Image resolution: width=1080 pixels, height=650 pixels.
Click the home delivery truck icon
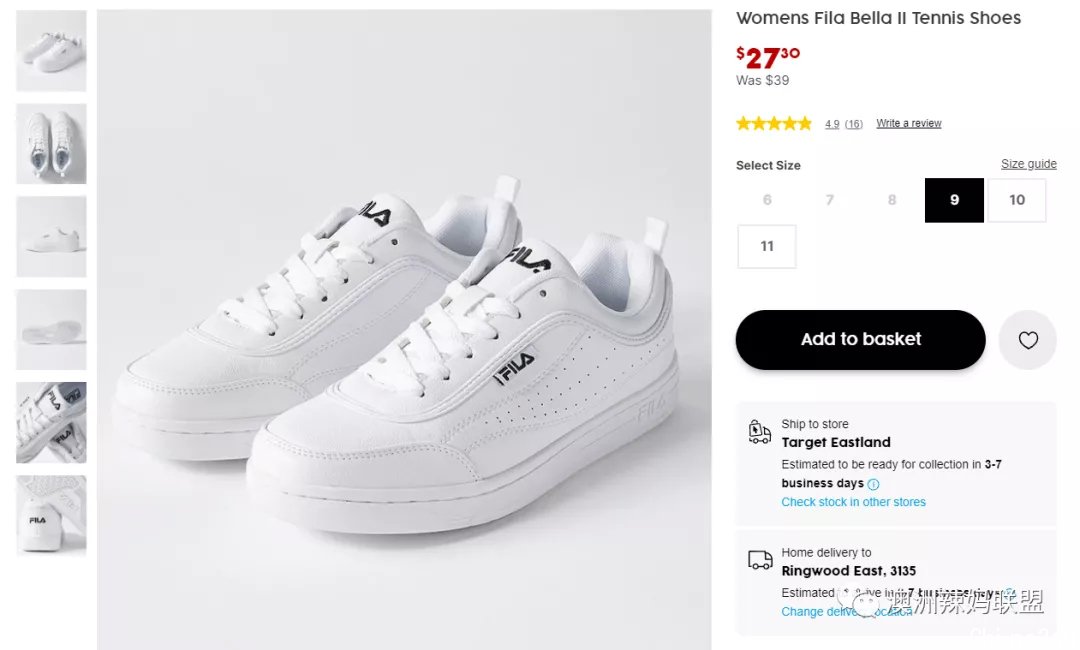760,560
